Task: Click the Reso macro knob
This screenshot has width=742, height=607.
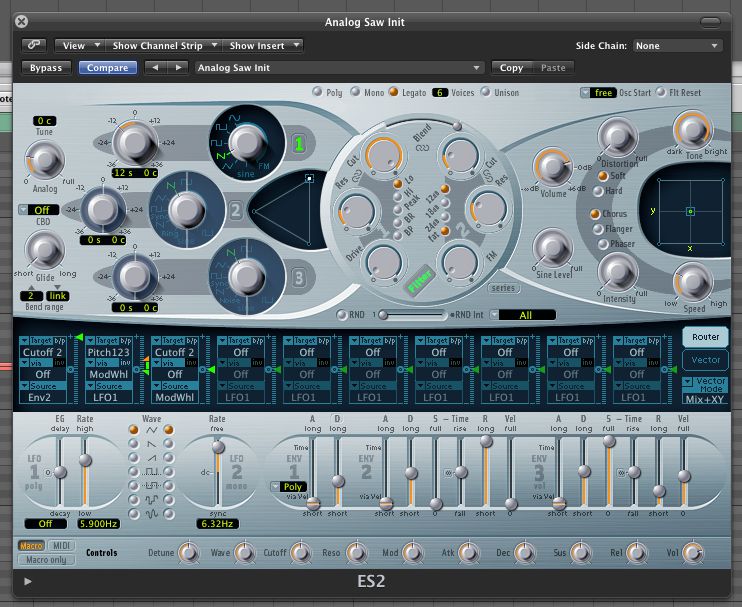Action: pos(356,553)
